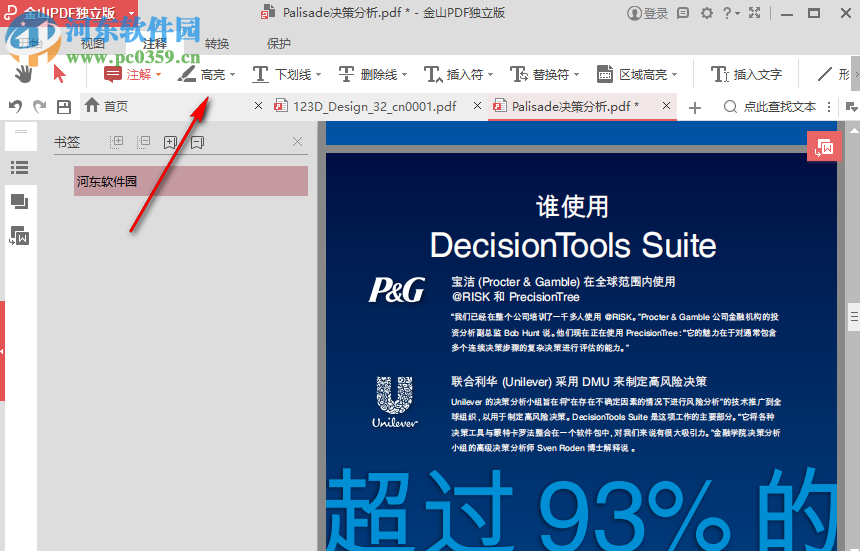Open the feedback message icon in the title bar
Viewport: 860px width, 551px height.
click(x=683, y=13)
